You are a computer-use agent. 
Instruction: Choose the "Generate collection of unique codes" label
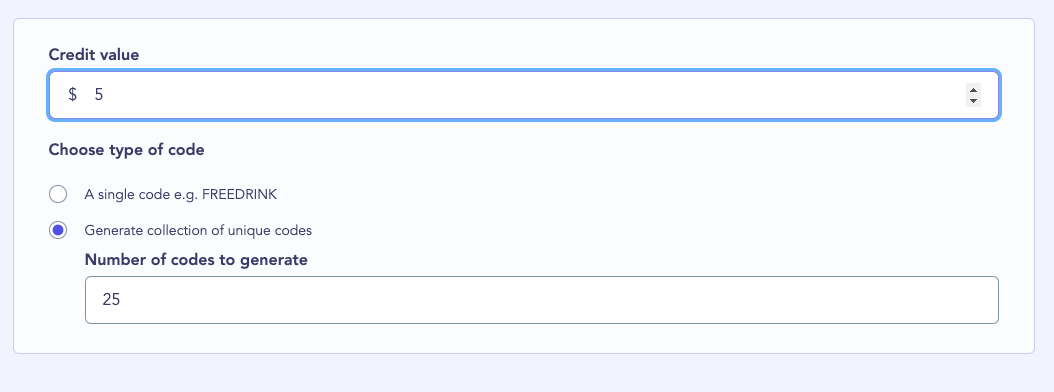pos(198,230)
